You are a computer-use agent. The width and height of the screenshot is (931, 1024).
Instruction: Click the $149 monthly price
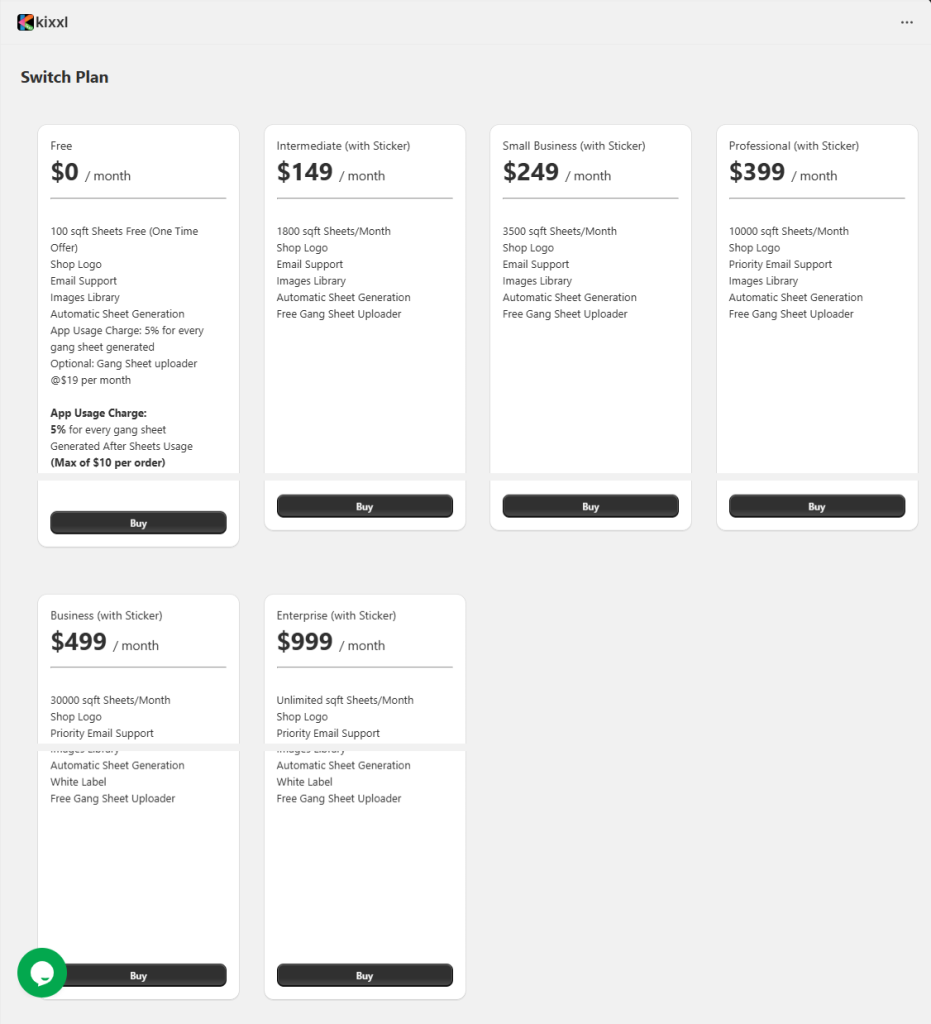[305, 172]
